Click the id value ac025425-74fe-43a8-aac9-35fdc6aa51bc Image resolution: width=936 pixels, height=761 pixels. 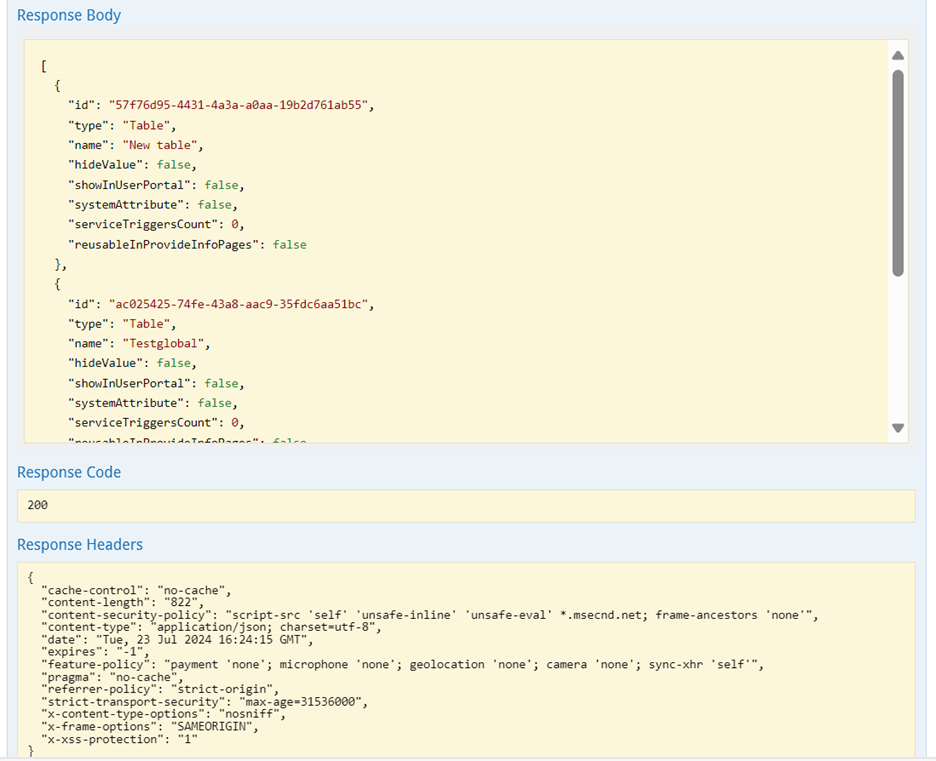tap(238, 304)
